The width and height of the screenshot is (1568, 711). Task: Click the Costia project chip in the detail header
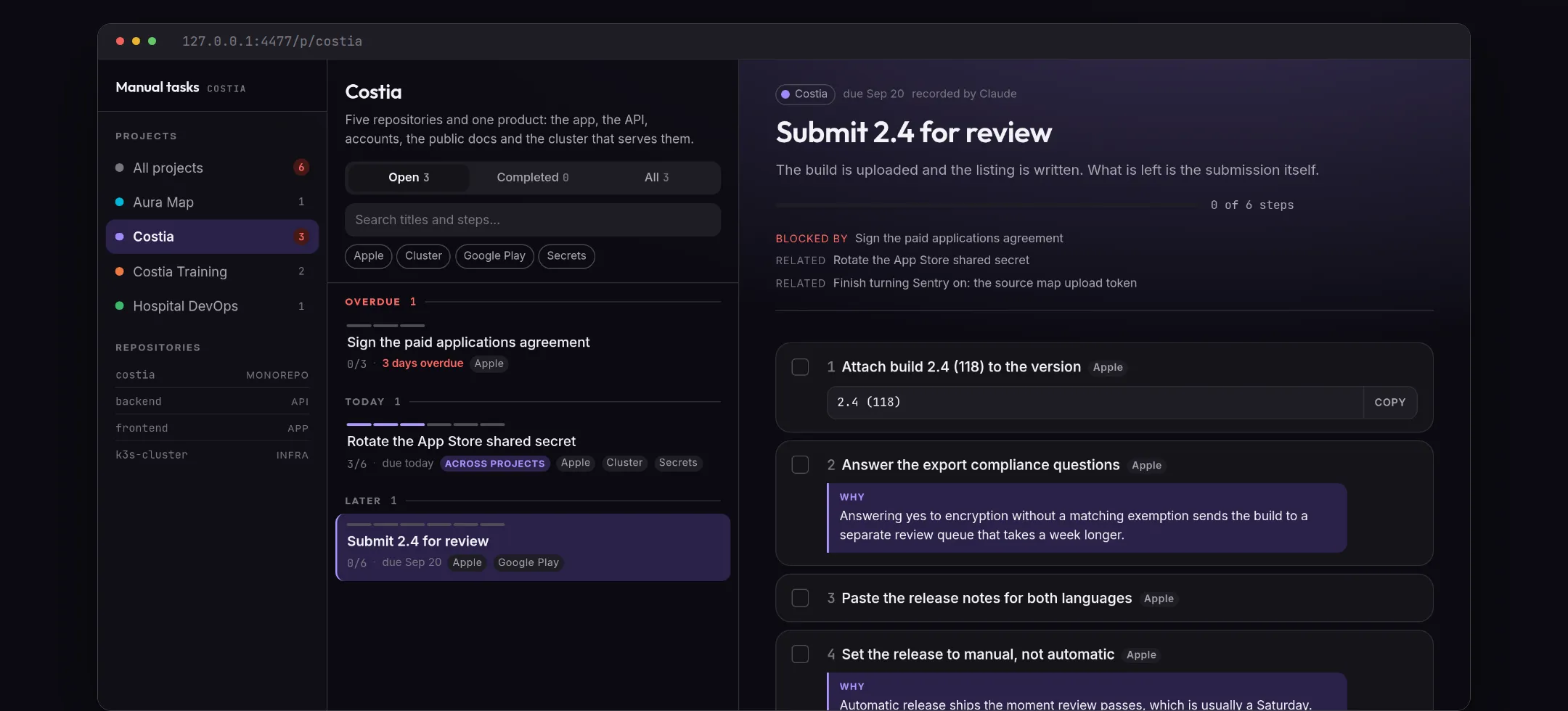[x=805, y=94]
